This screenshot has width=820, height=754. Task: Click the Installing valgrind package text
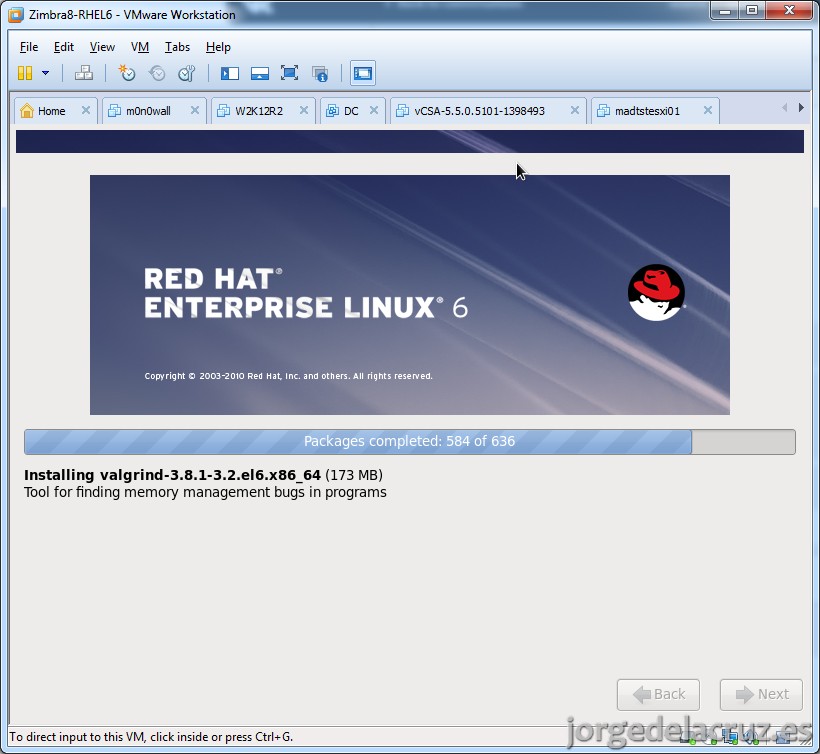(x=203, y=475)
